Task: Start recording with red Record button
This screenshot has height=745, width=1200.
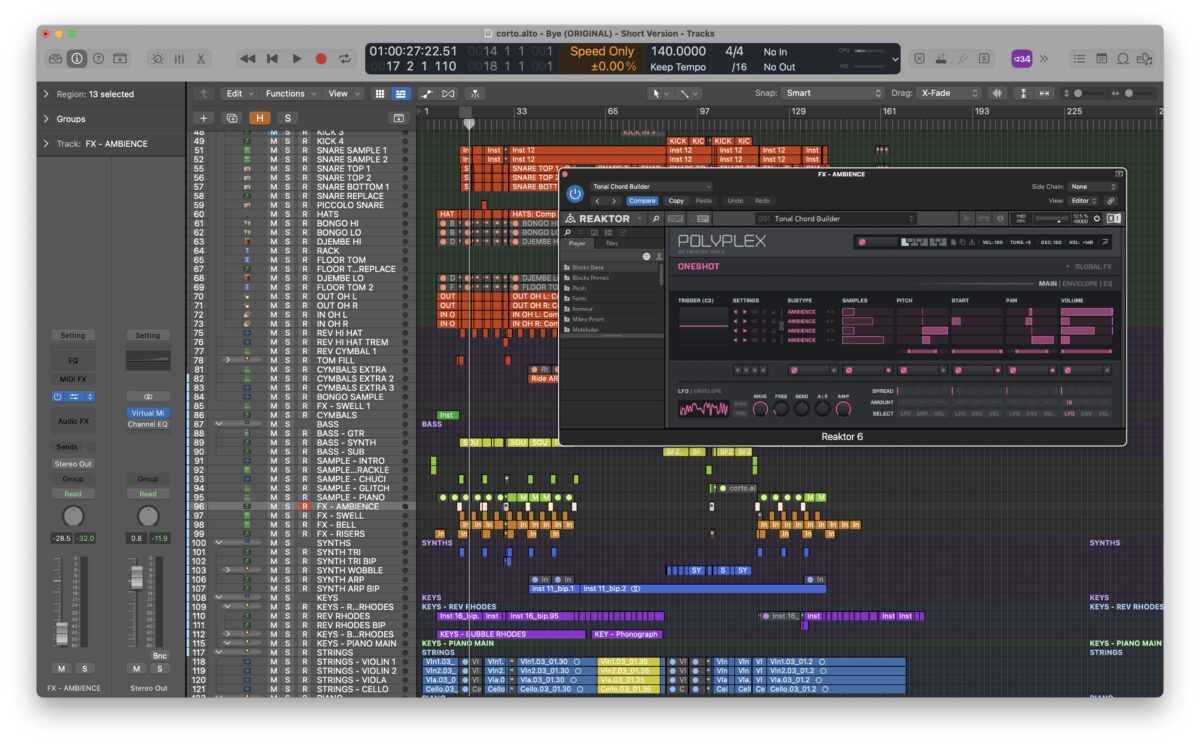Action: [321, 59]
